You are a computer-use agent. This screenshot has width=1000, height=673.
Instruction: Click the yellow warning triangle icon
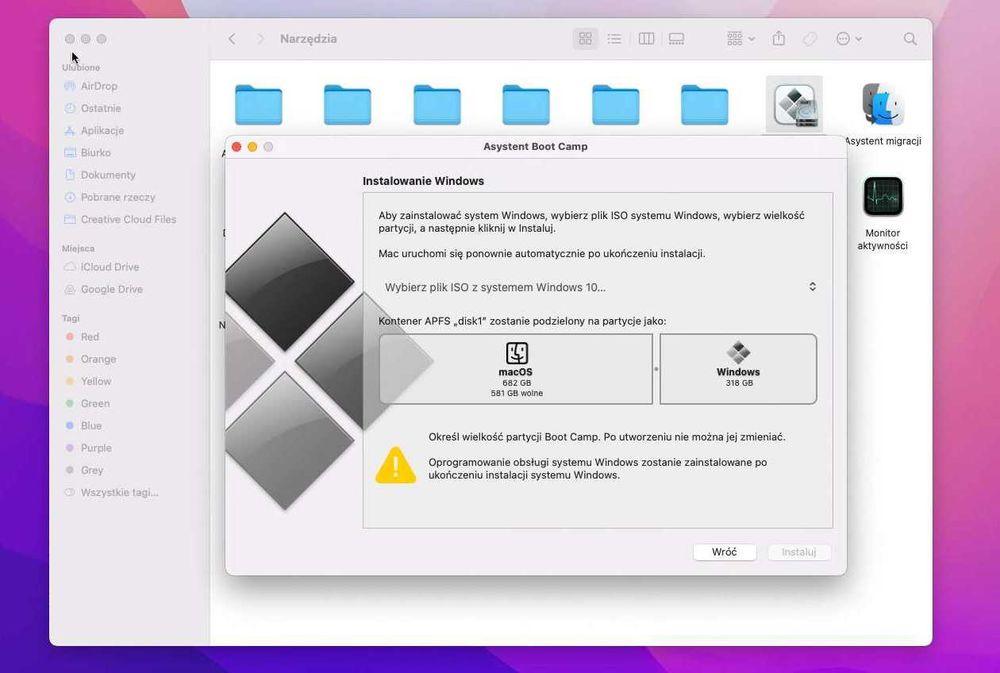(395, 466)
